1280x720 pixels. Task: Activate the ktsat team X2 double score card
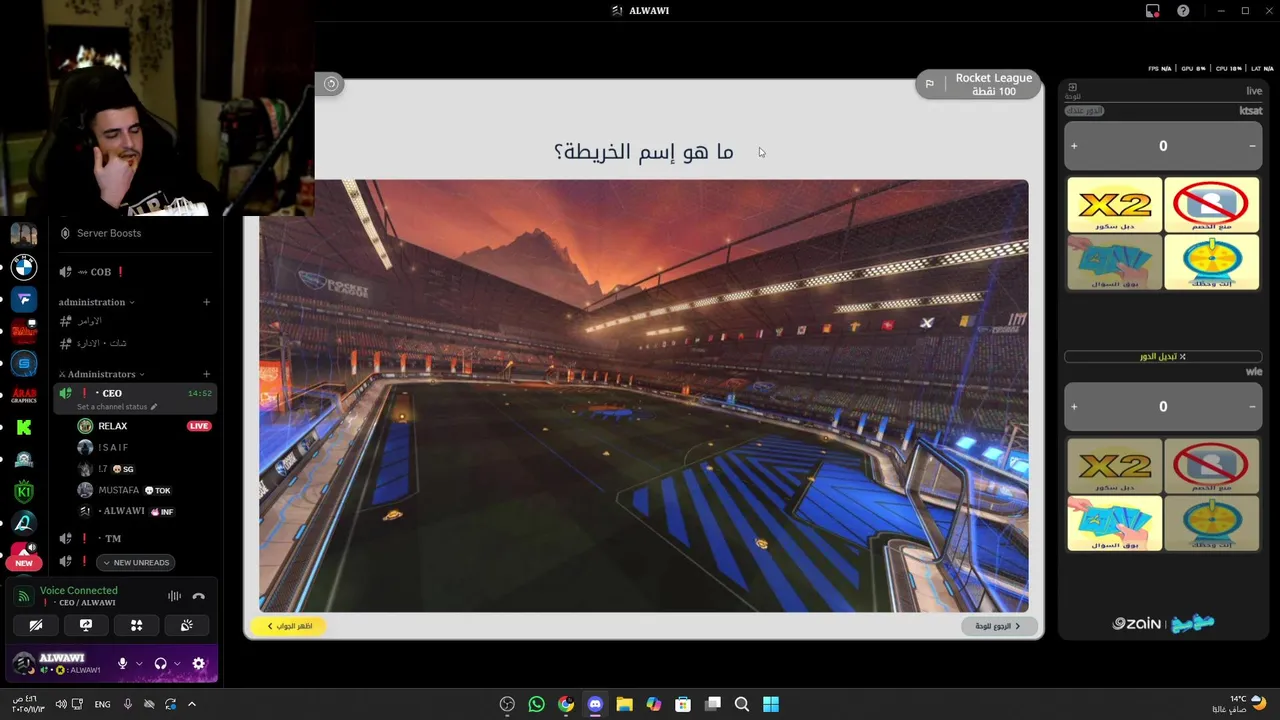pos(1114,205)
